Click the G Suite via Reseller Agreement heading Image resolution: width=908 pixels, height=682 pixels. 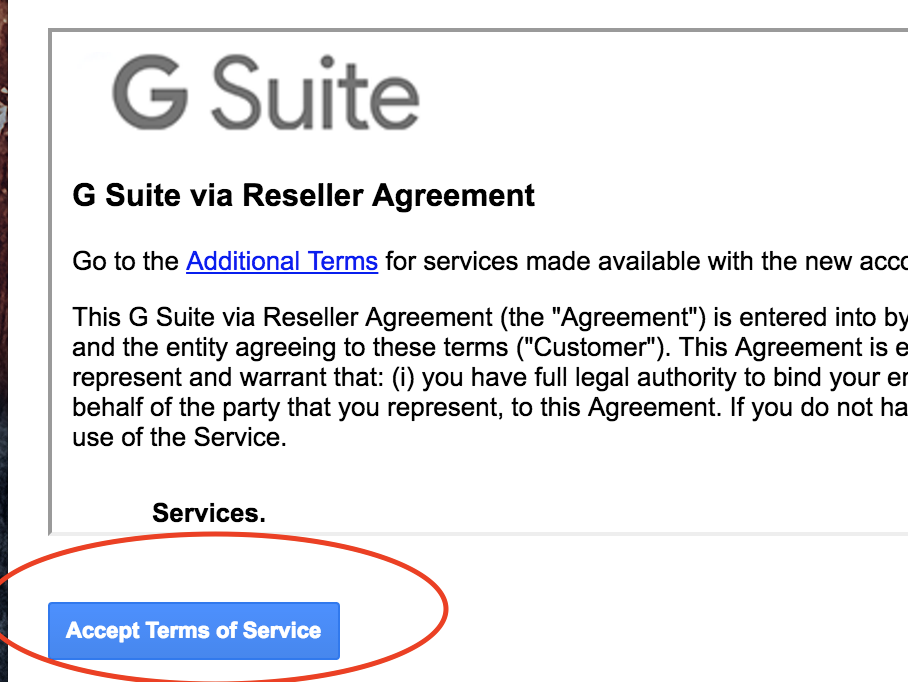click(304, 195)
